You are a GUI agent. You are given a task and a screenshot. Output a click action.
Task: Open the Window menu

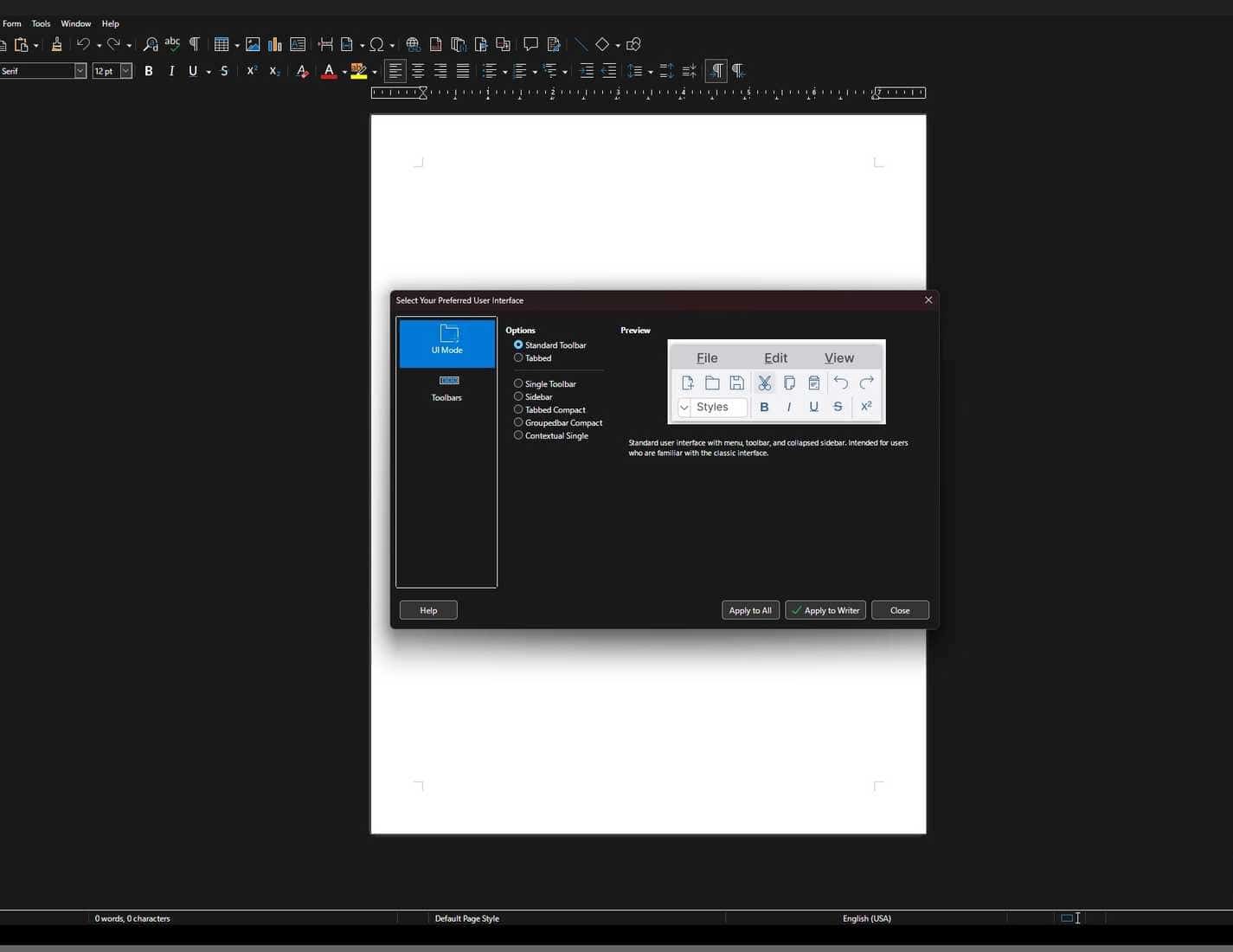[x=76, y=23]
